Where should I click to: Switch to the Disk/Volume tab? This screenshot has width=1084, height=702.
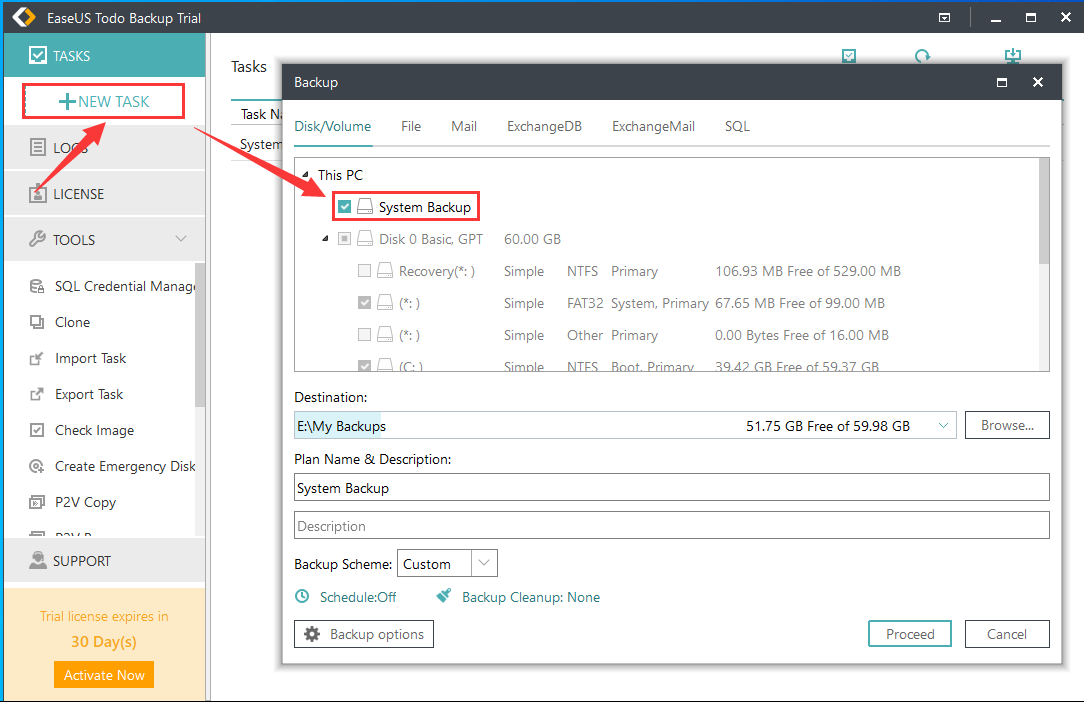(x=333, y=127)
